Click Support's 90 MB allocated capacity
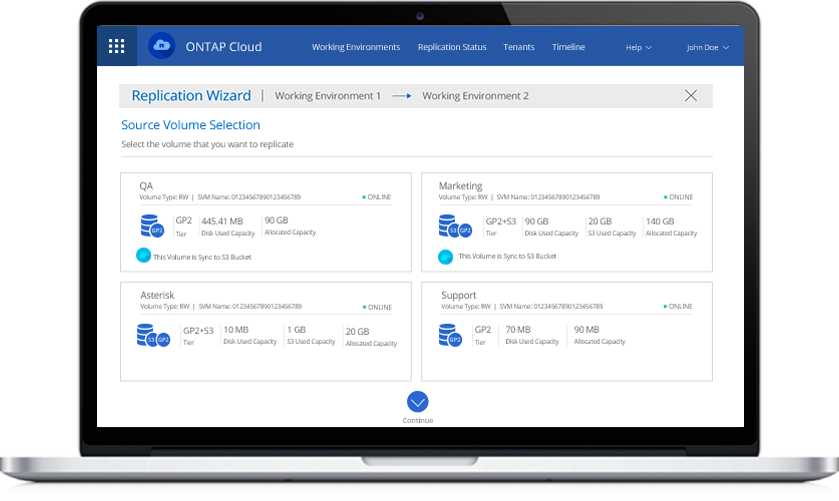 (586, 330)
